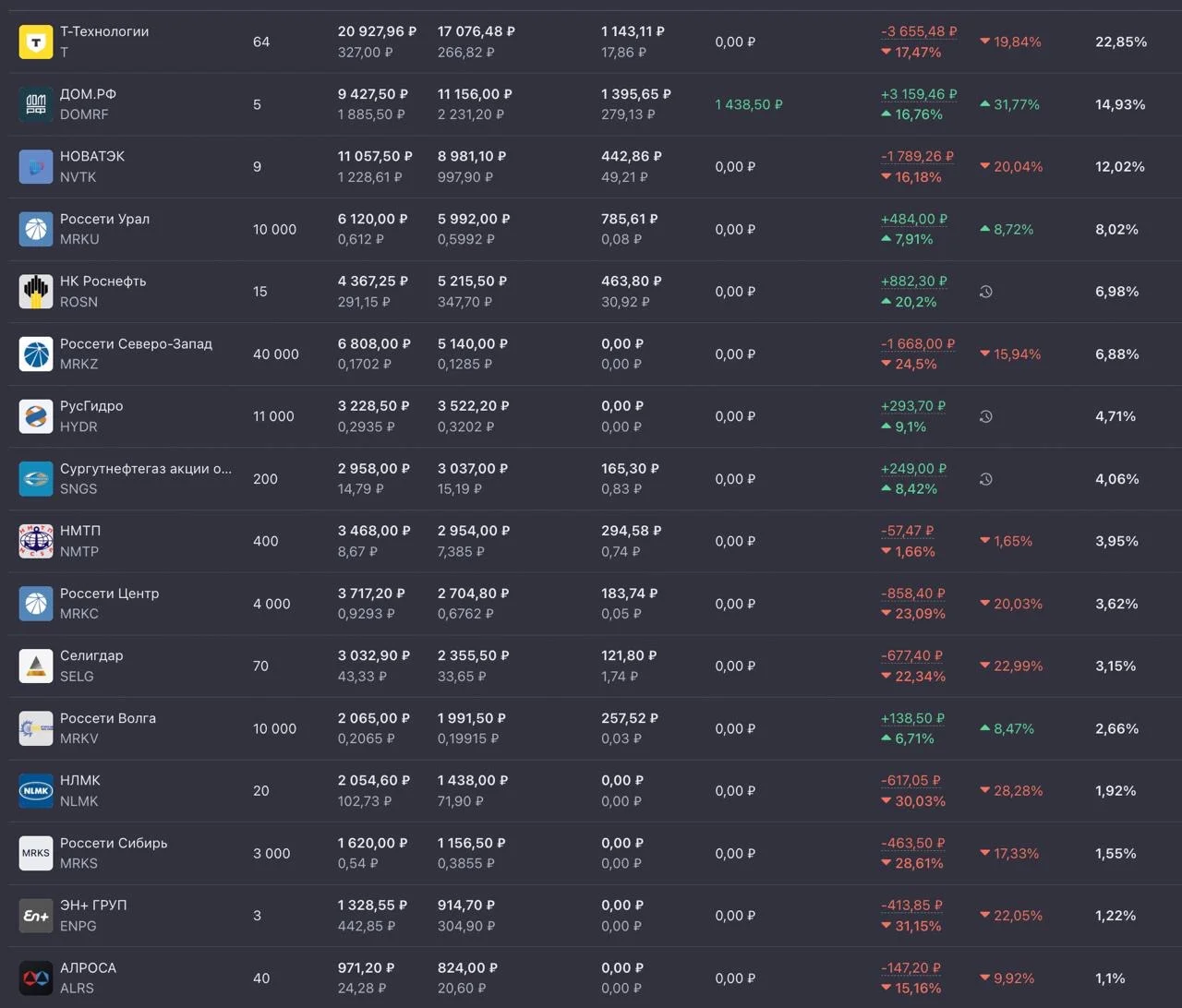Image resolution: width=1182 pixels, height=1008 pixels.
Task: Open the ДОМ.РФ stock name
Action: 88,94
